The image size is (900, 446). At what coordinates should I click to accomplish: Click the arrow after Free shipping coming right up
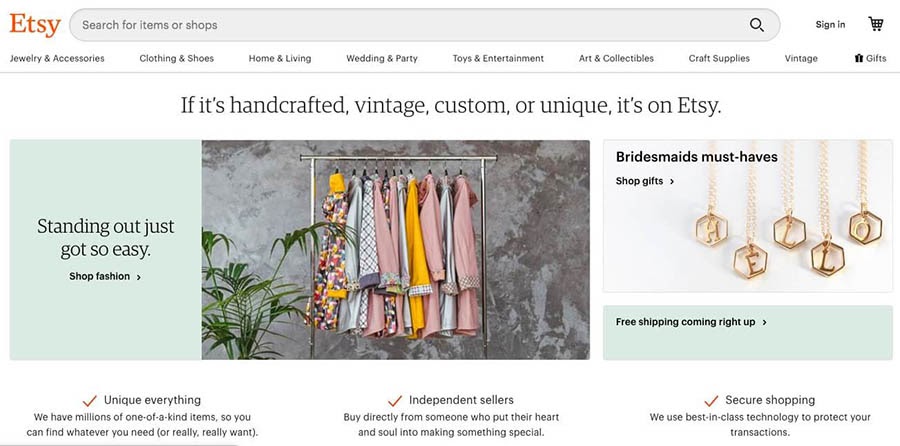(764, 323)
